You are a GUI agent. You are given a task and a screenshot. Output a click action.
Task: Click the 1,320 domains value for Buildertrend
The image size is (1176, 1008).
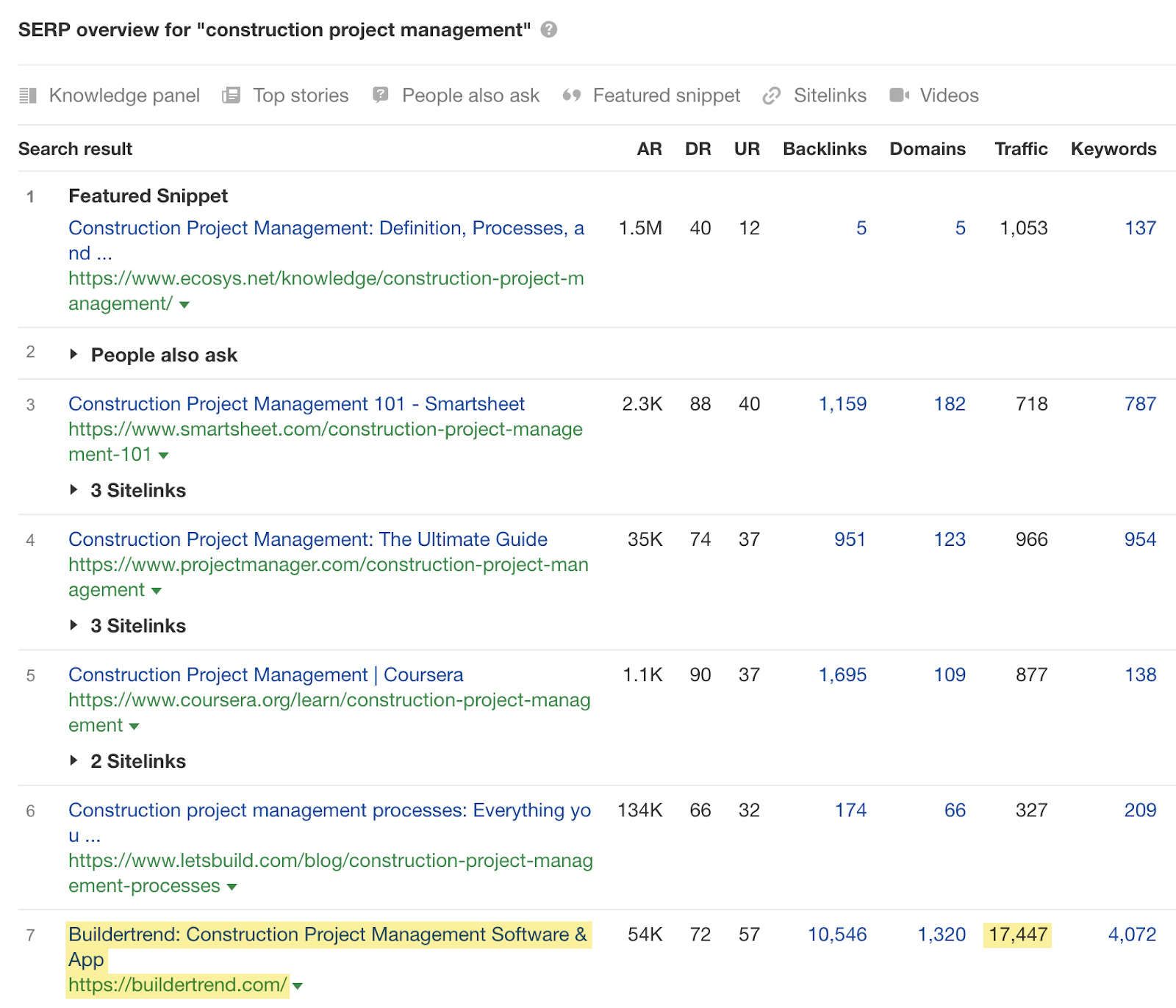942,935
